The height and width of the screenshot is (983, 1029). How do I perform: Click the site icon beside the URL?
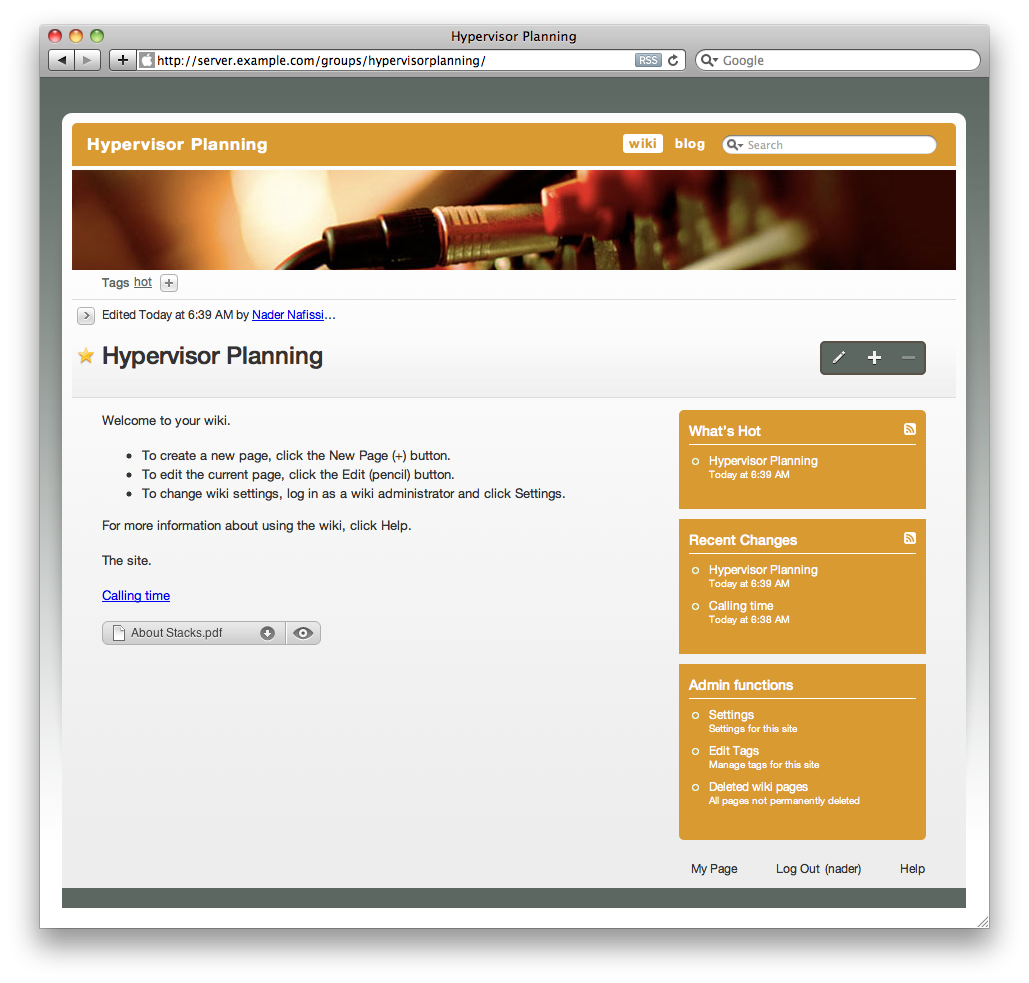[x=146, y=60]
